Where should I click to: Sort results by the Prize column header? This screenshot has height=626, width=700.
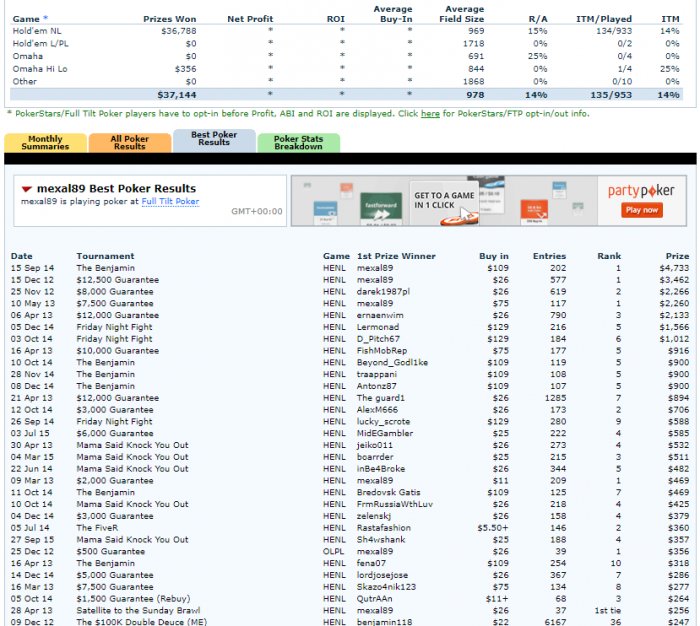click(677, 256)
